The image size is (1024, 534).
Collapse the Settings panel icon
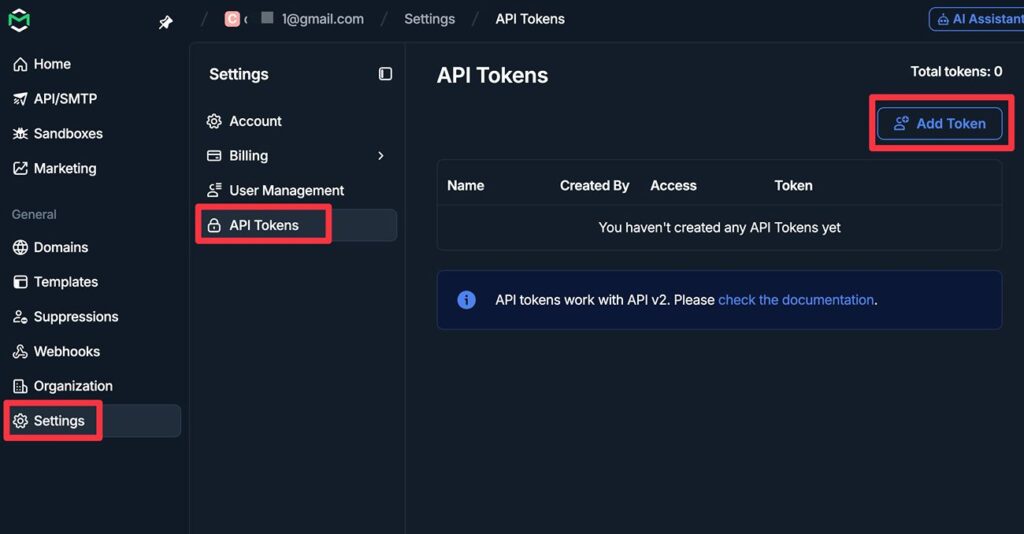click(x=385, y=74)
